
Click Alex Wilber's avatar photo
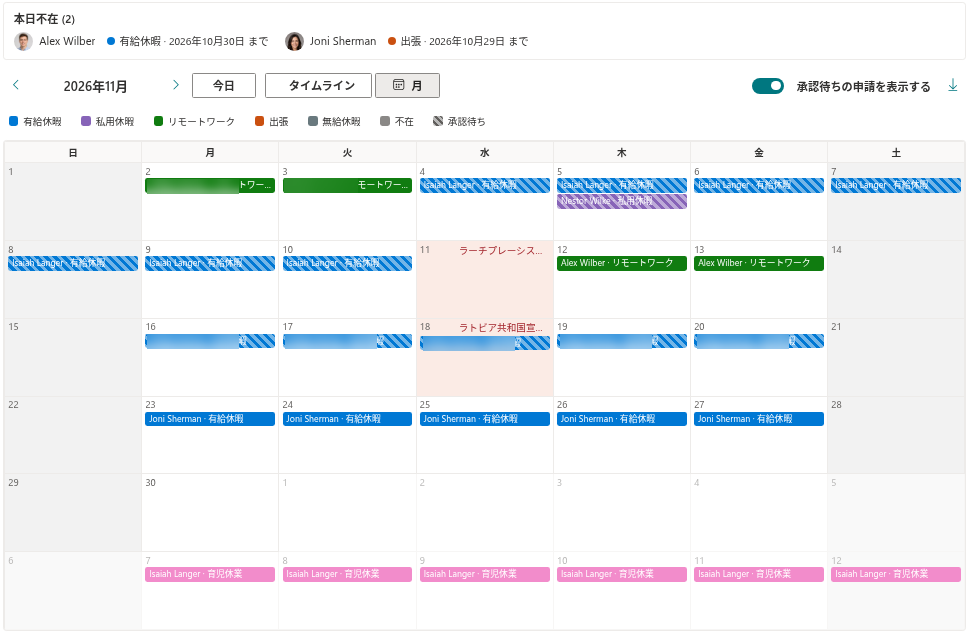click(24, 41)
